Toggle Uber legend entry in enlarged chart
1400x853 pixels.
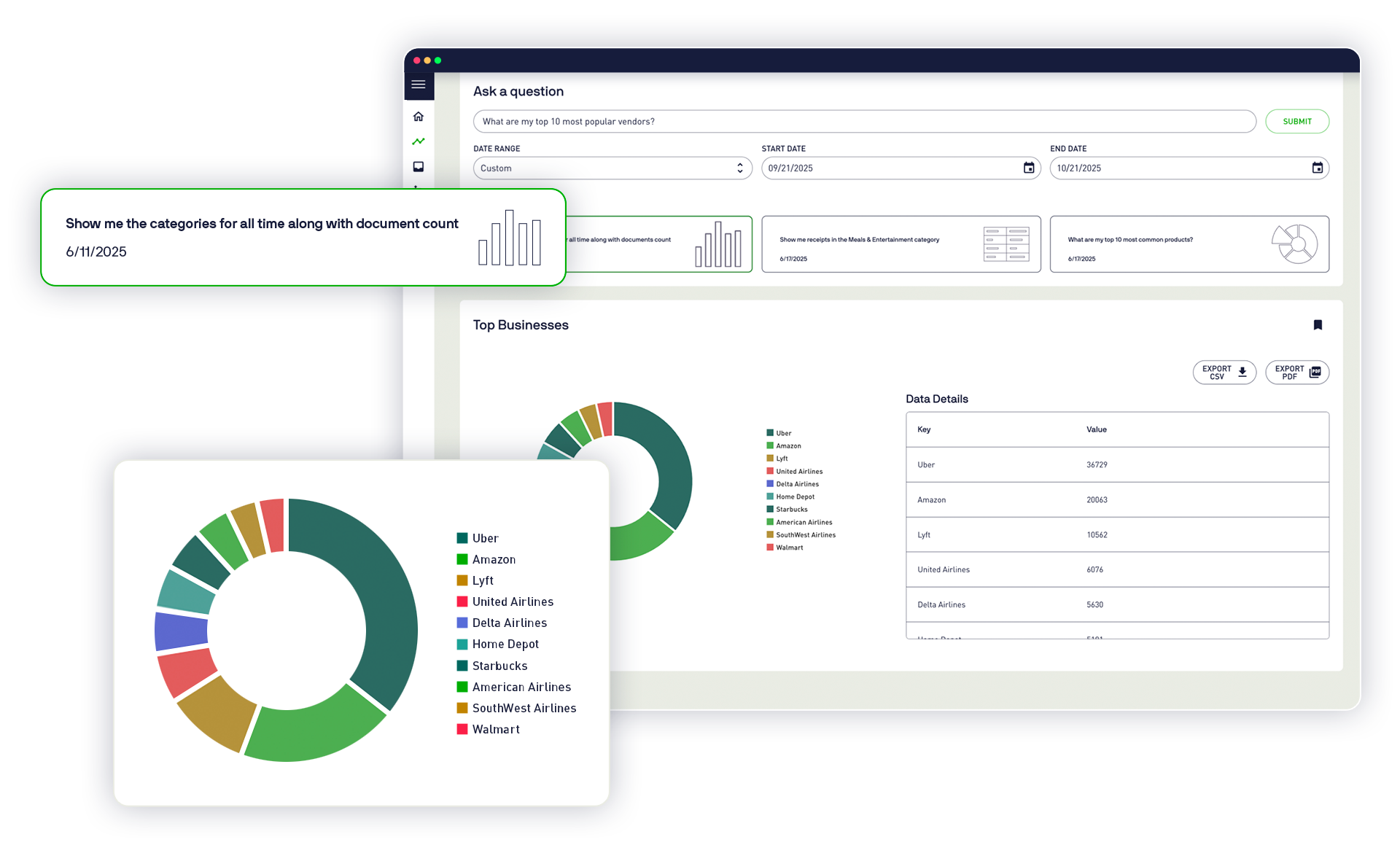coord(485,539)
